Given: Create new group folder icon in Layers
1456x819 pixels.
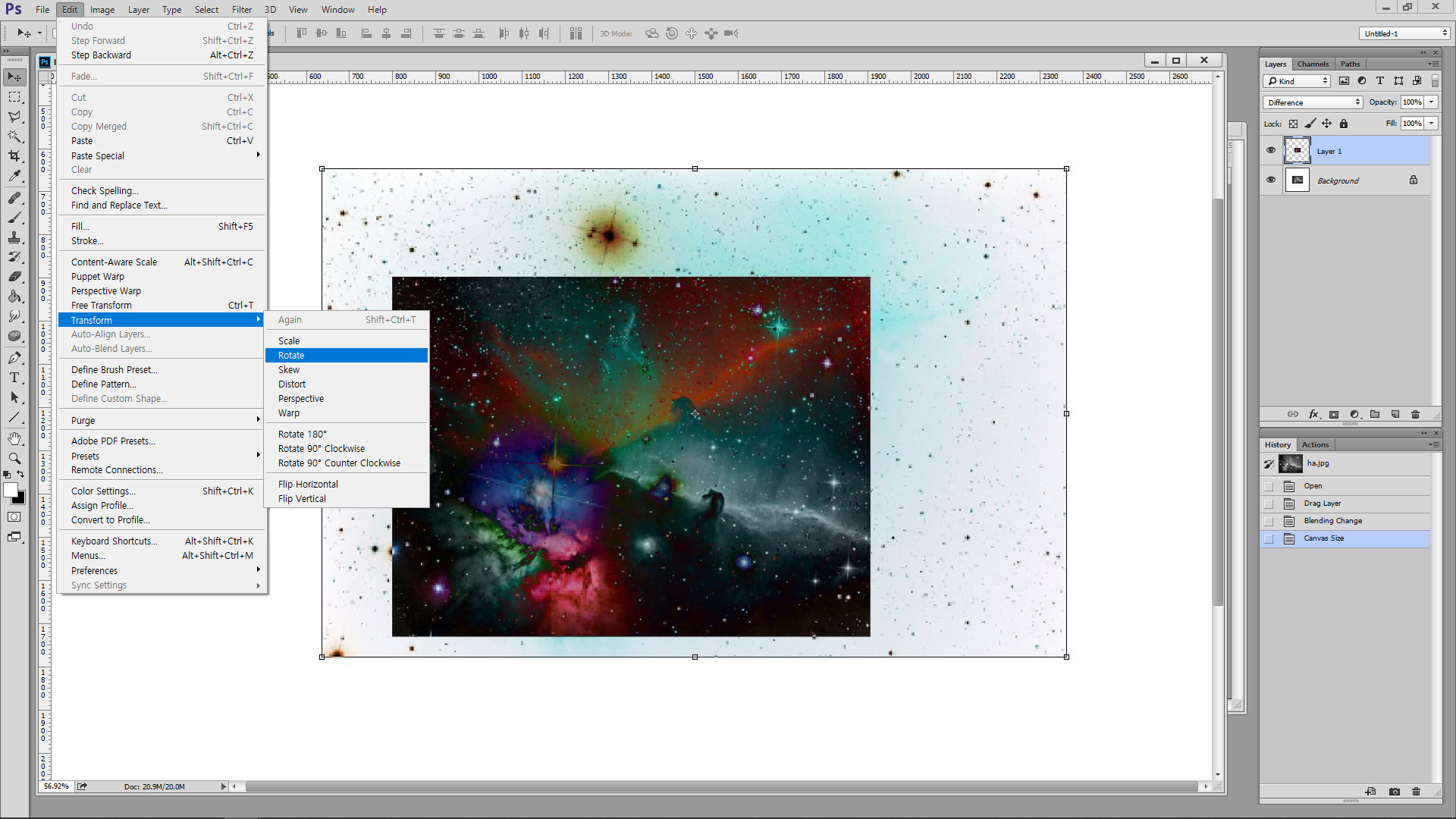Looking at the screenshot, I should tap(1375, 414).
